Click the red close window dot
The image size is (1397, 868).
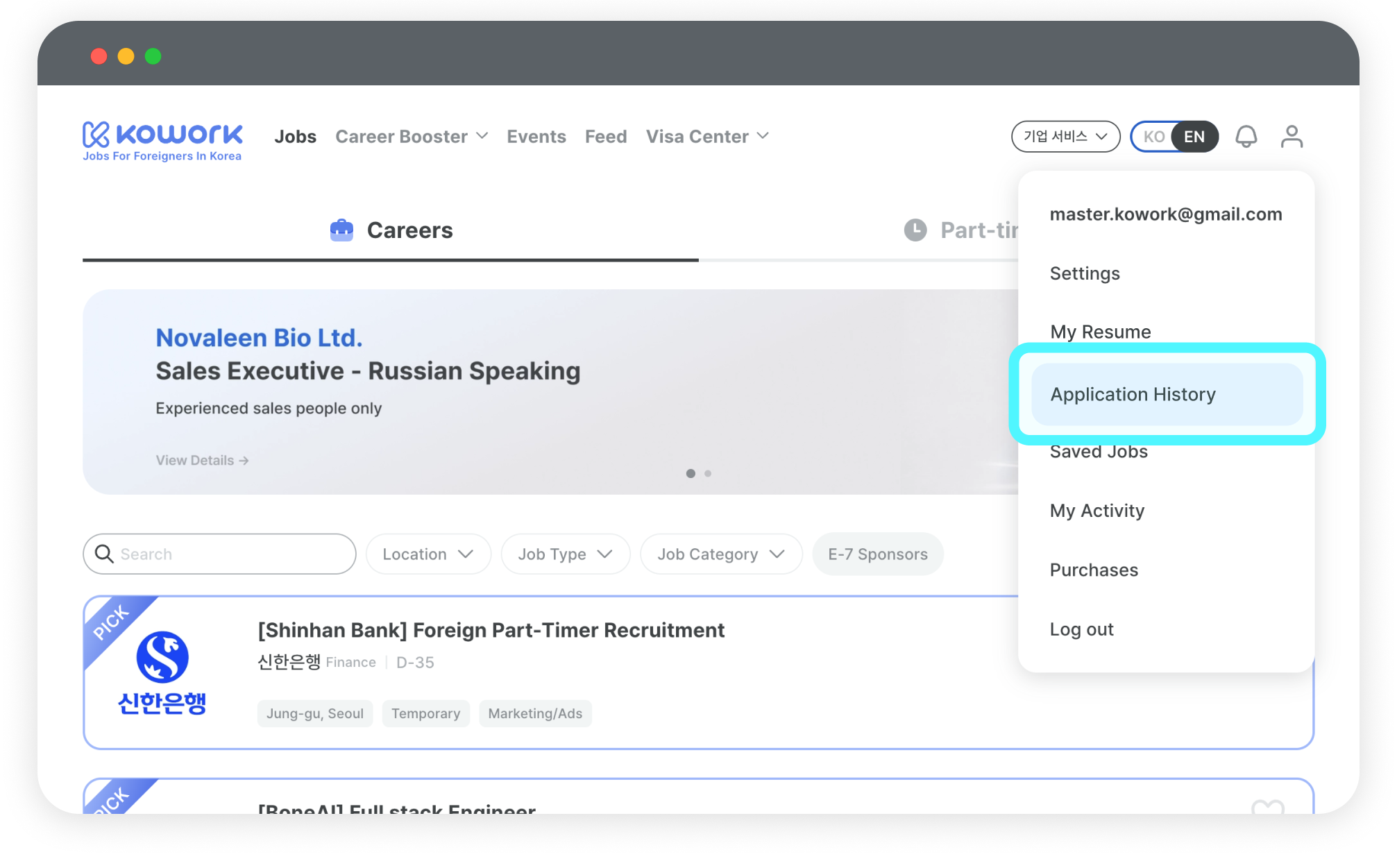point(99,56)
